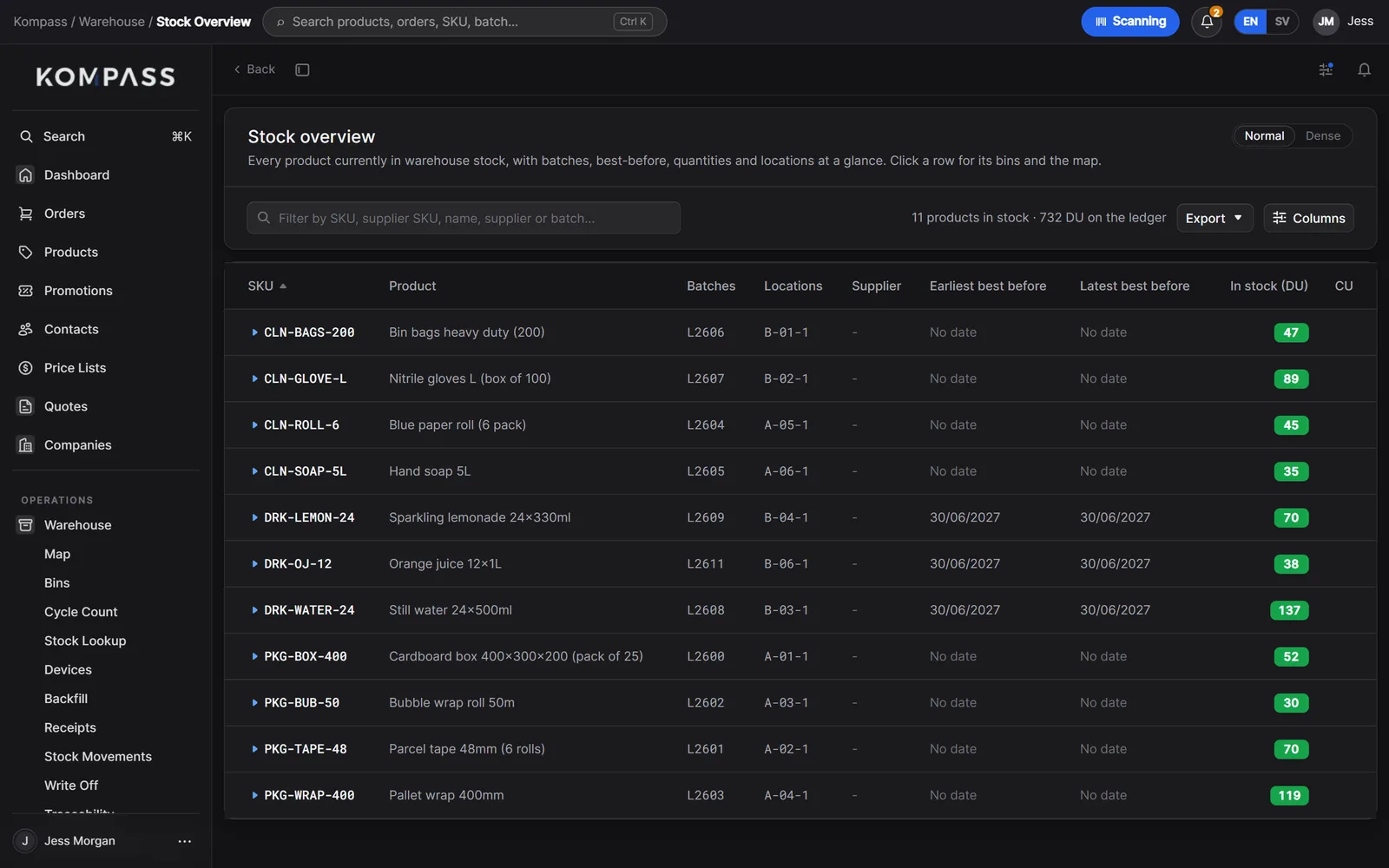
Task: Click the 89 stock badge for CLN-GLOVE-L
Action: 1291,378
